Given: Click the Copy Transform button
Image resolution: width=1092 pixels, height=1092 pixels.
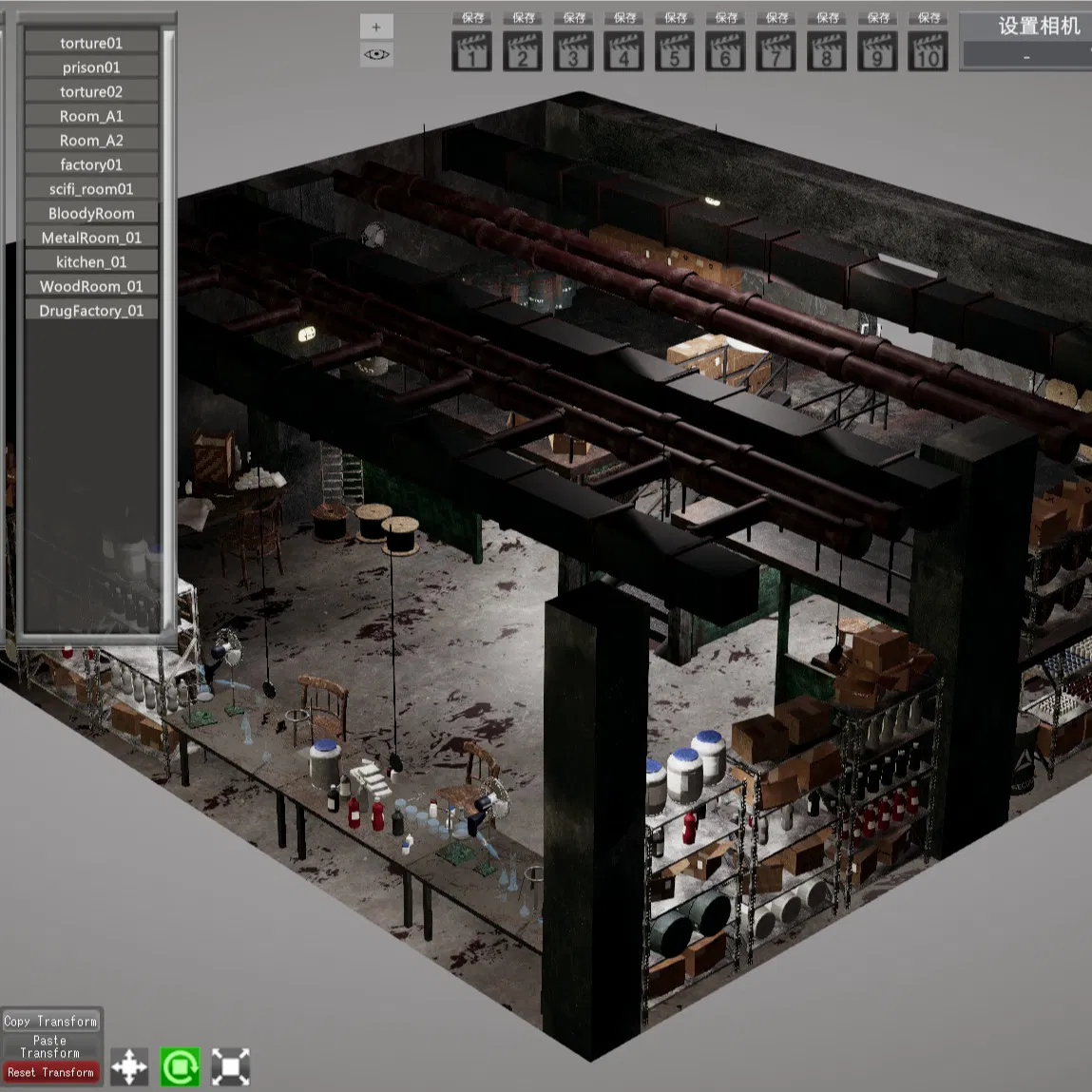Looking at the screenshot, I should point(50,1021).
